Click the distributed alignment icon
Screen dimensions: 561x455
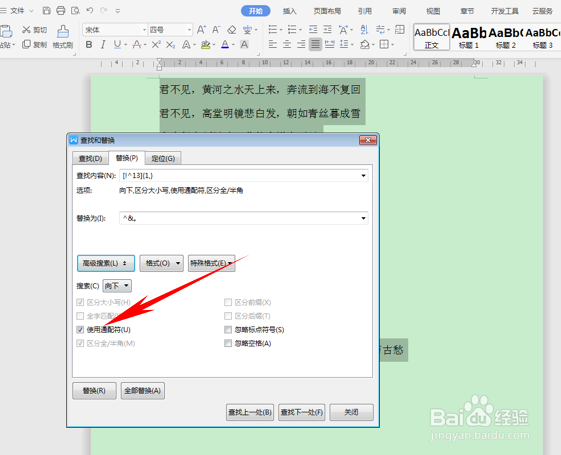point(330,45)
